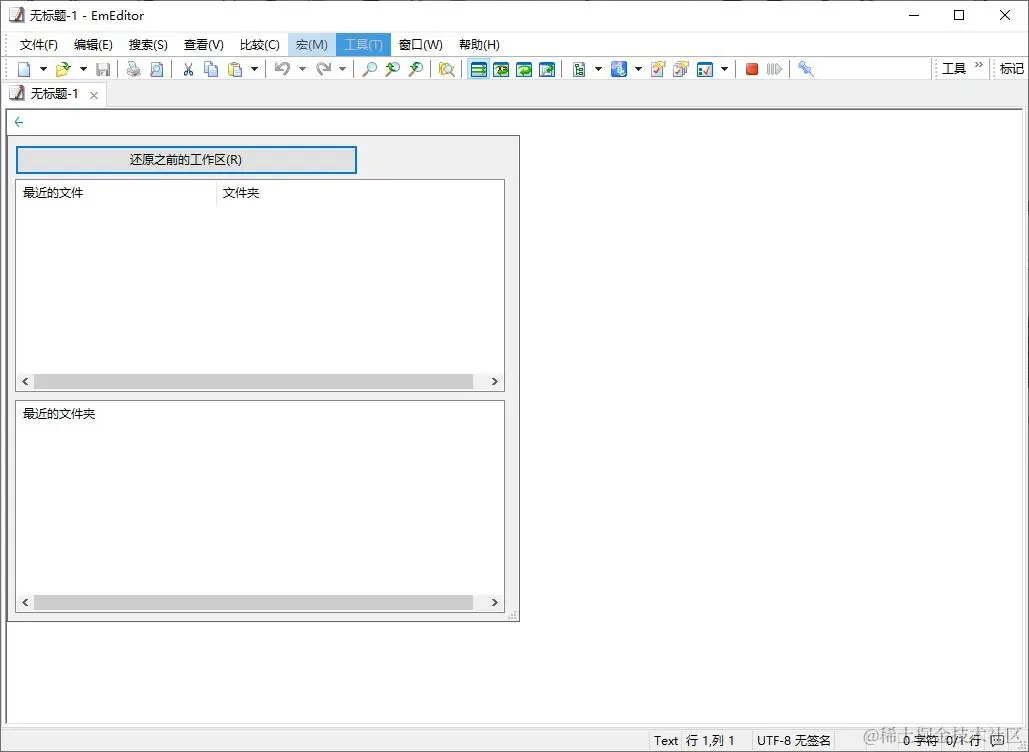Click the Save floppy disk icon

[103, 69]
